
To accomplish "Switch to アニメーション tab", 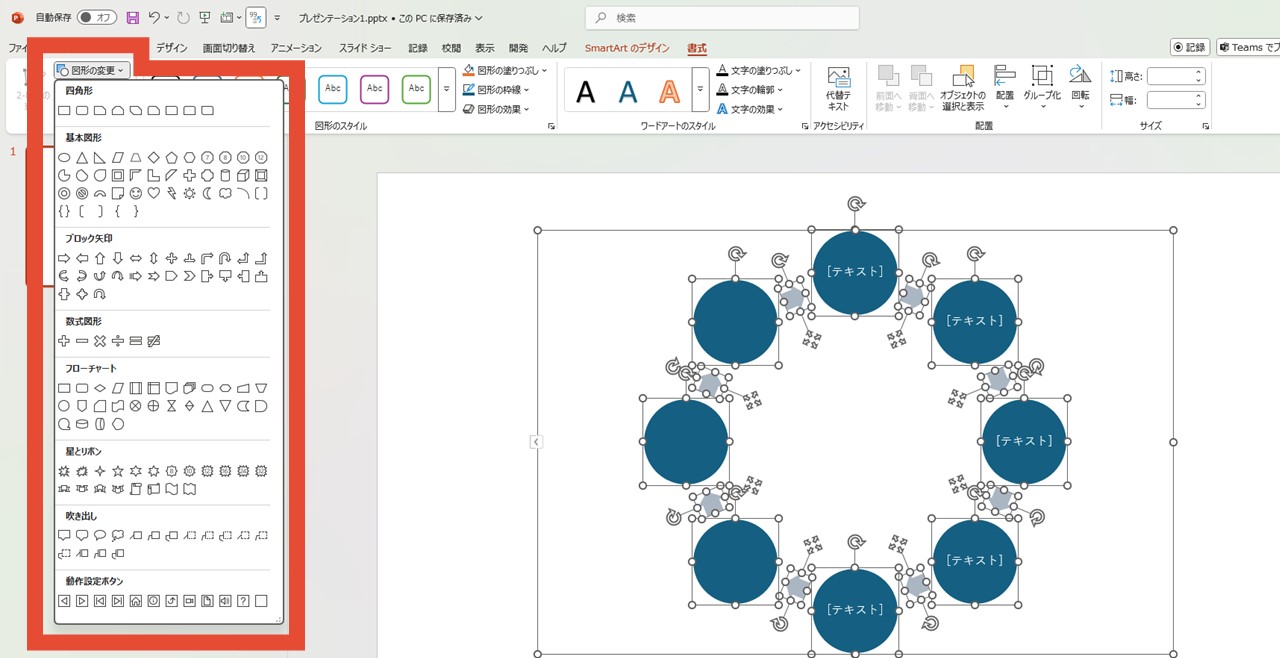I will tap(296, 48).
